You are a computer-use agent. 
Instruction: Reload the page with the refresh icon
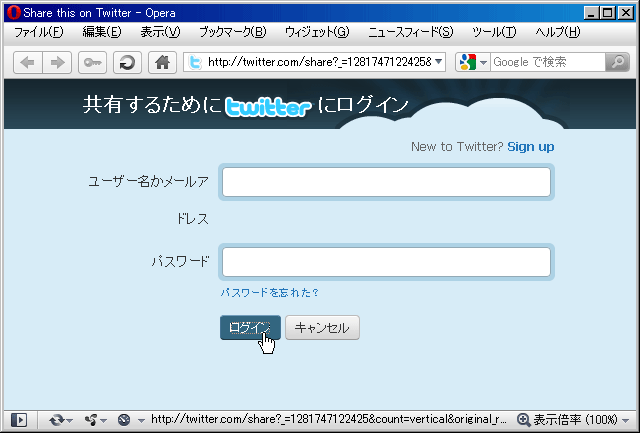pyautogui.click(x=127, y=63)
